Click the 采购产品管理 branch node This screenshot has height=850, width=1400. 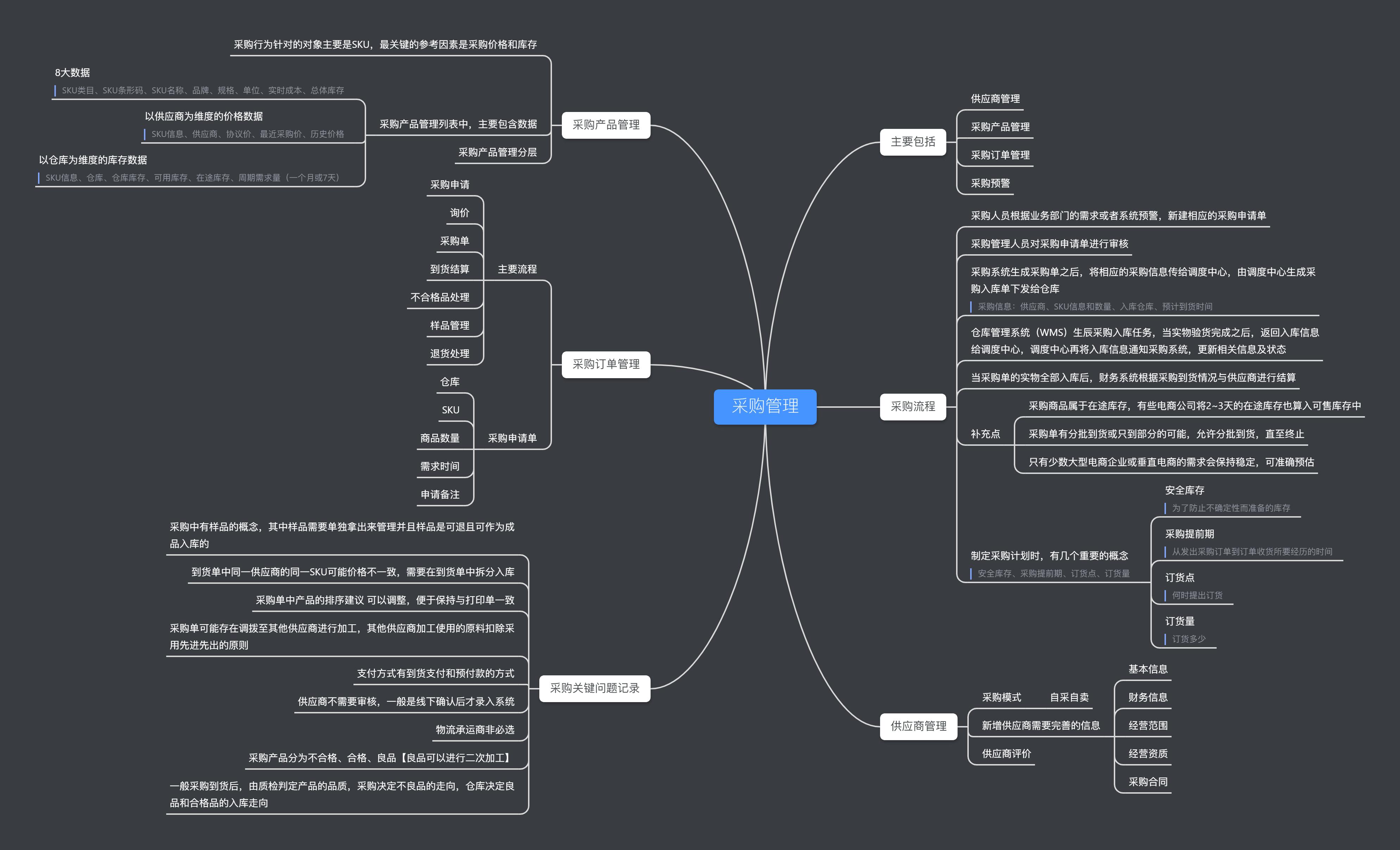(606, 125)
